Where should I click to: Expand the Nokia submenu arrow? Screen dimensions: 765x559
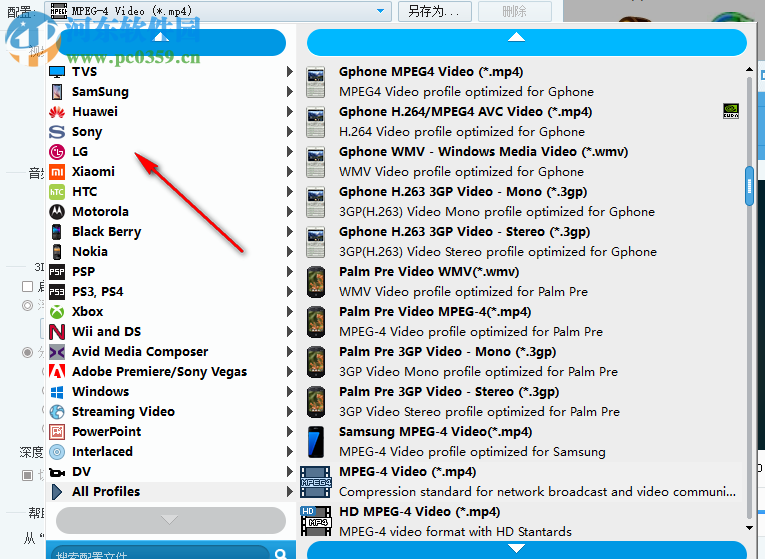pos(289,252)
